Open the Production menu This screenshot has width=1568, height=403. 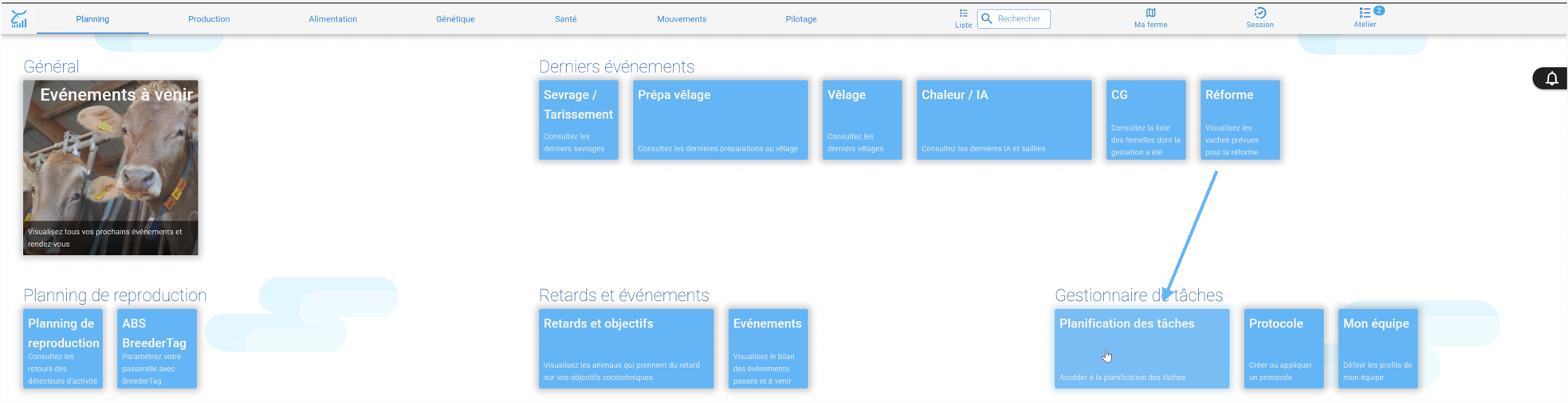(x=209, y=19)
